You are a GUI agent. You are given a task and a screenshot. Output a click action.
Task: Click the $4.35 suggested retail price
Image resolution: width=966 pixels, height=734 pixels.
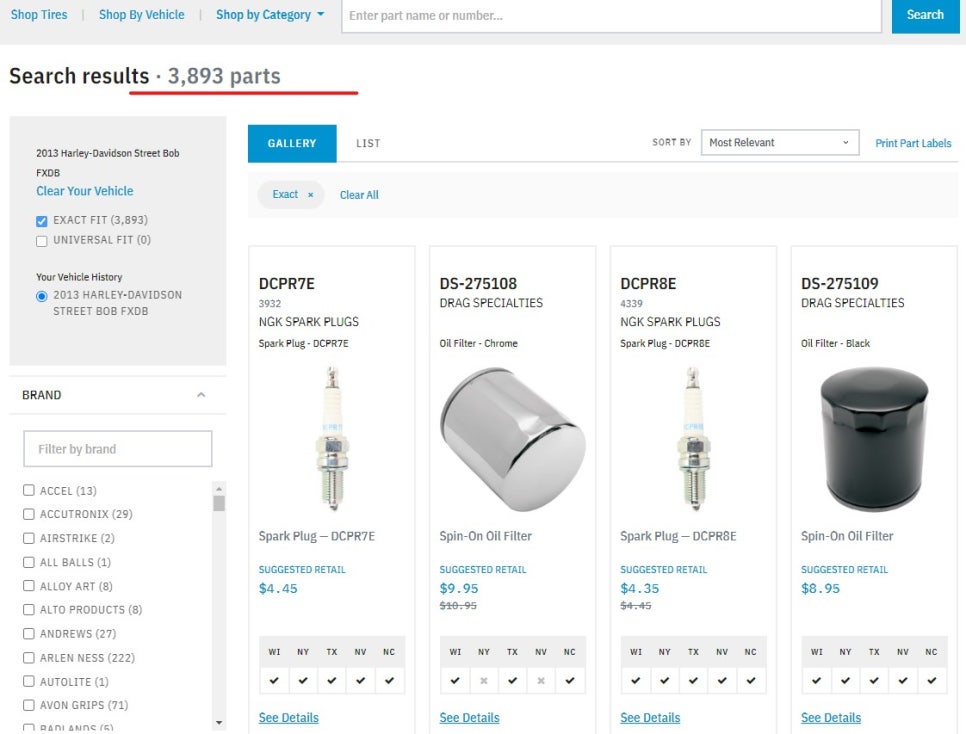point(639,589)
